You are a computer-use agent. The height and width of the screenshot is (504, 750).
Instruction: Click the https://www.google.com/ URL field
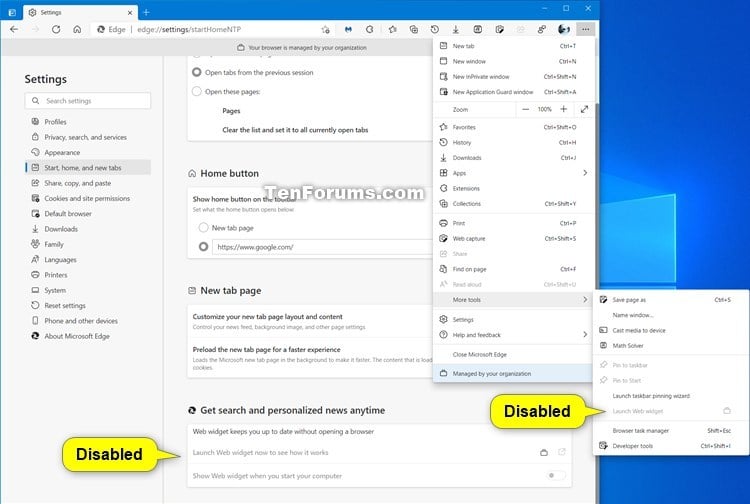(x=322, y=247)
